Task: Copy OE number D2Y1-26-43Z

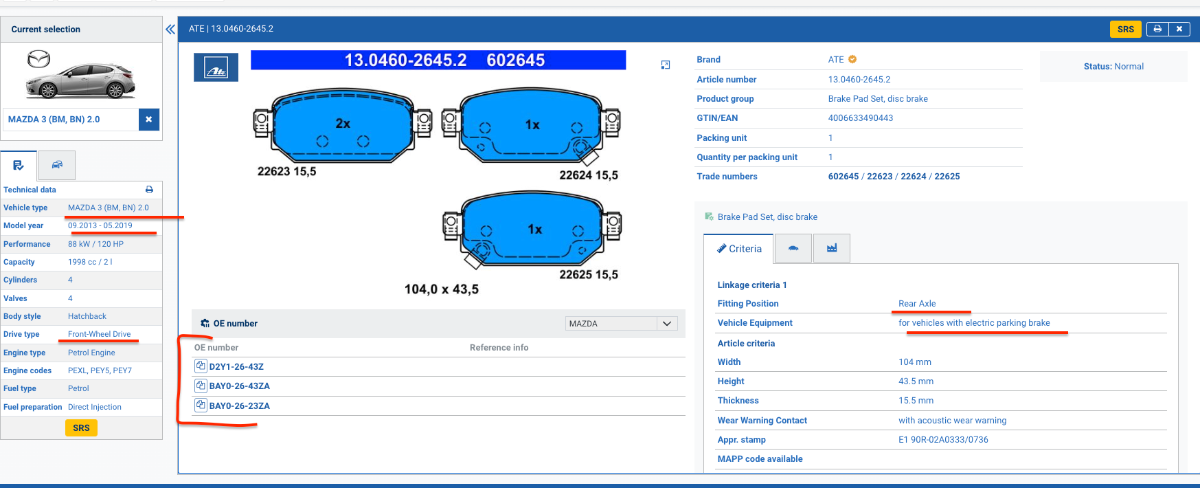Action: click(201, 367)
